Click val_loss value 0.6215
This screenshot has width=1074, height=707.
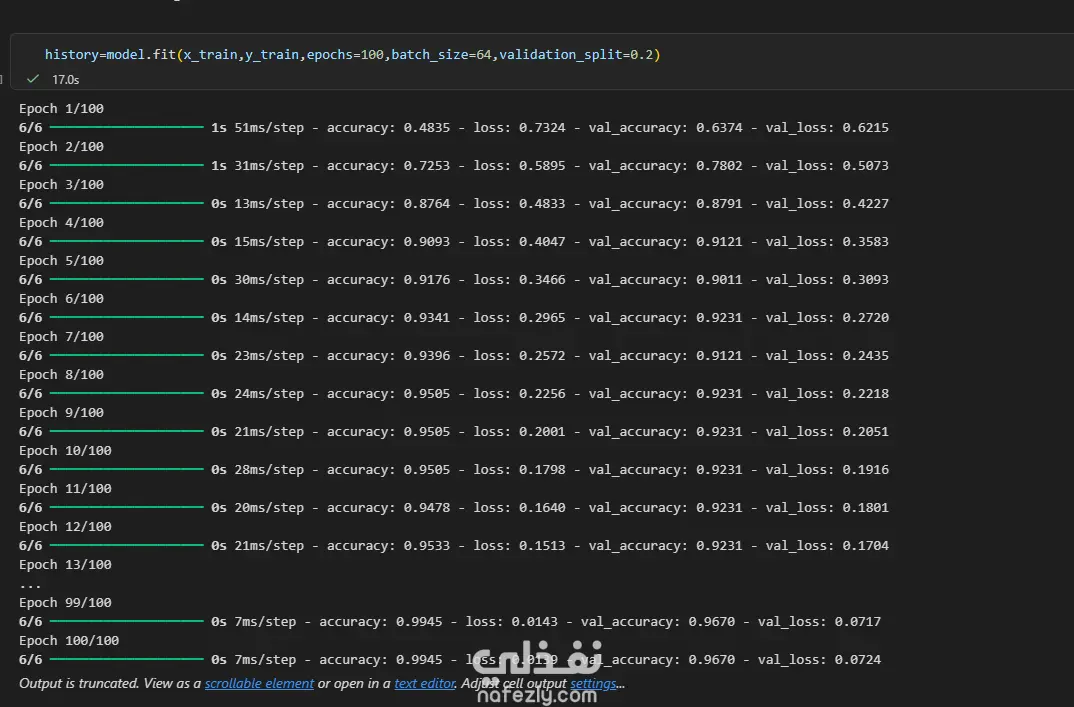(x=865, y=127)
